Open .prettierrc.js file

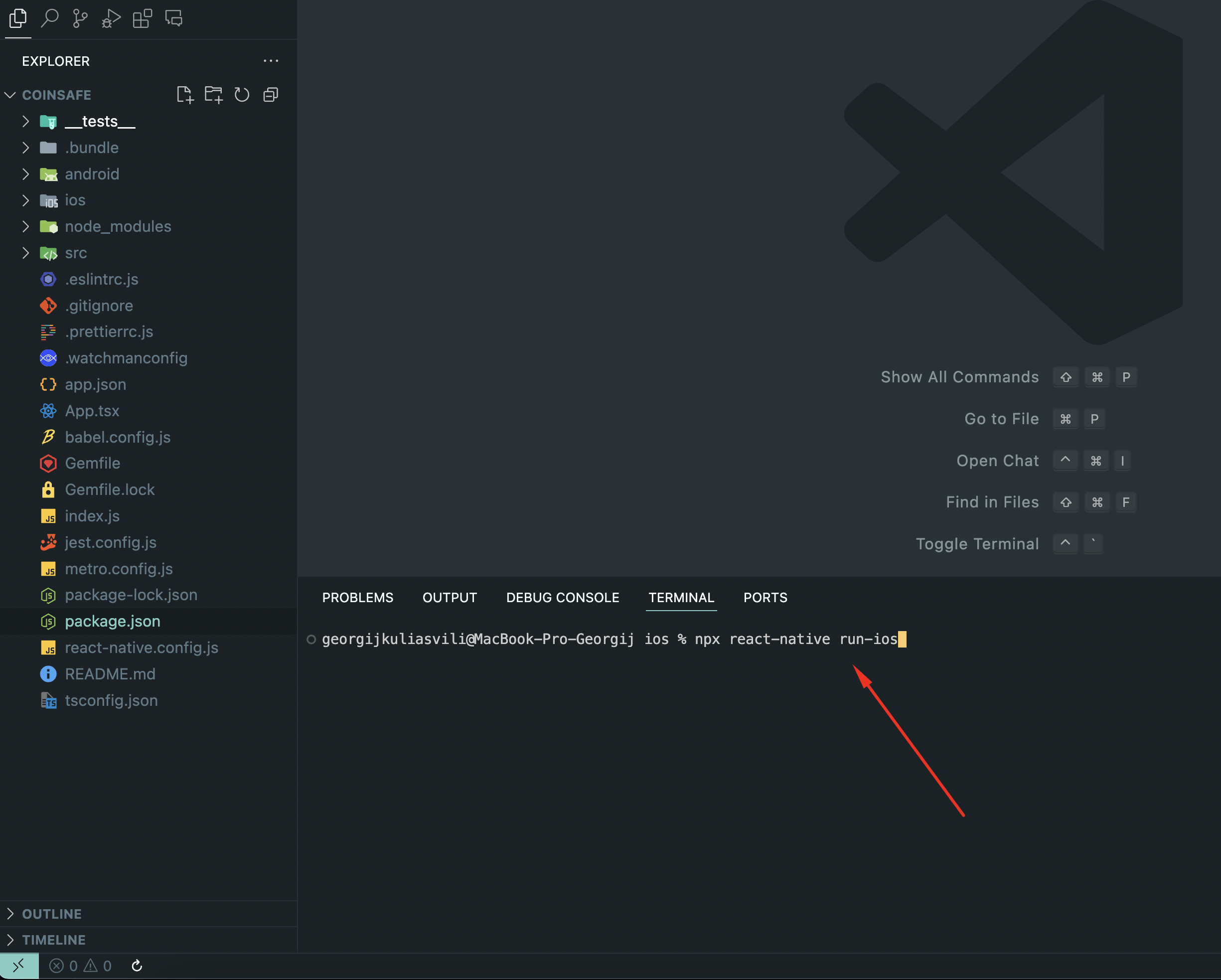pos(149,332)
